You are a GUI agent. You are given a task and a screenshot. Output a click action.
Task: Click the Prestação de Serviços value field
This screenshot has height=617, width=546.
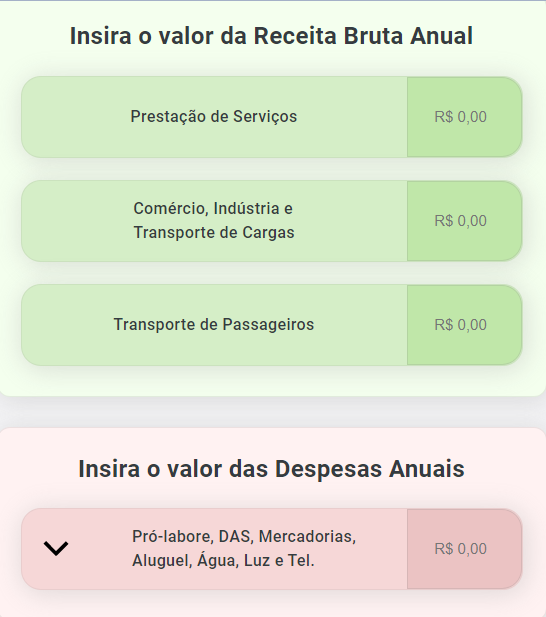pyautogui.click(x=465, y=117)
